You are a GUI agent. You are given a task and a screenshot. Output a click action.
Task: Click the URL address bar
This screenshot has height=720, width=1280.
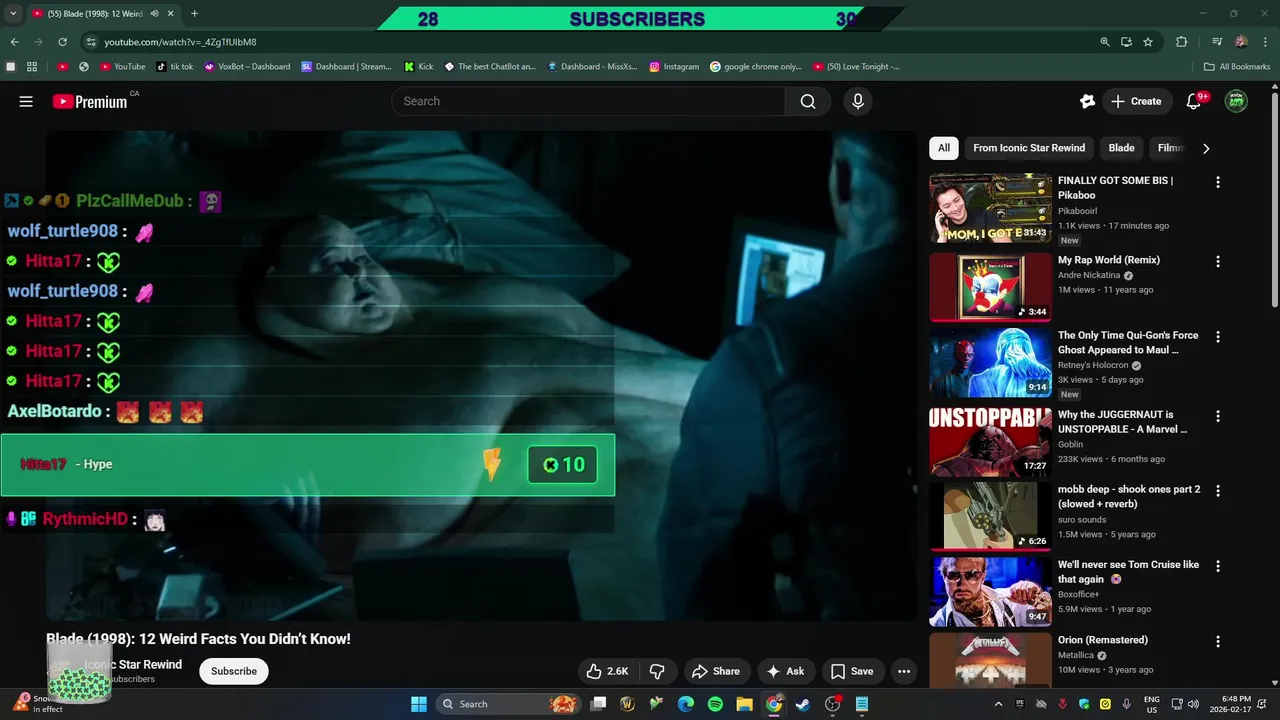(x=590, y=42)
